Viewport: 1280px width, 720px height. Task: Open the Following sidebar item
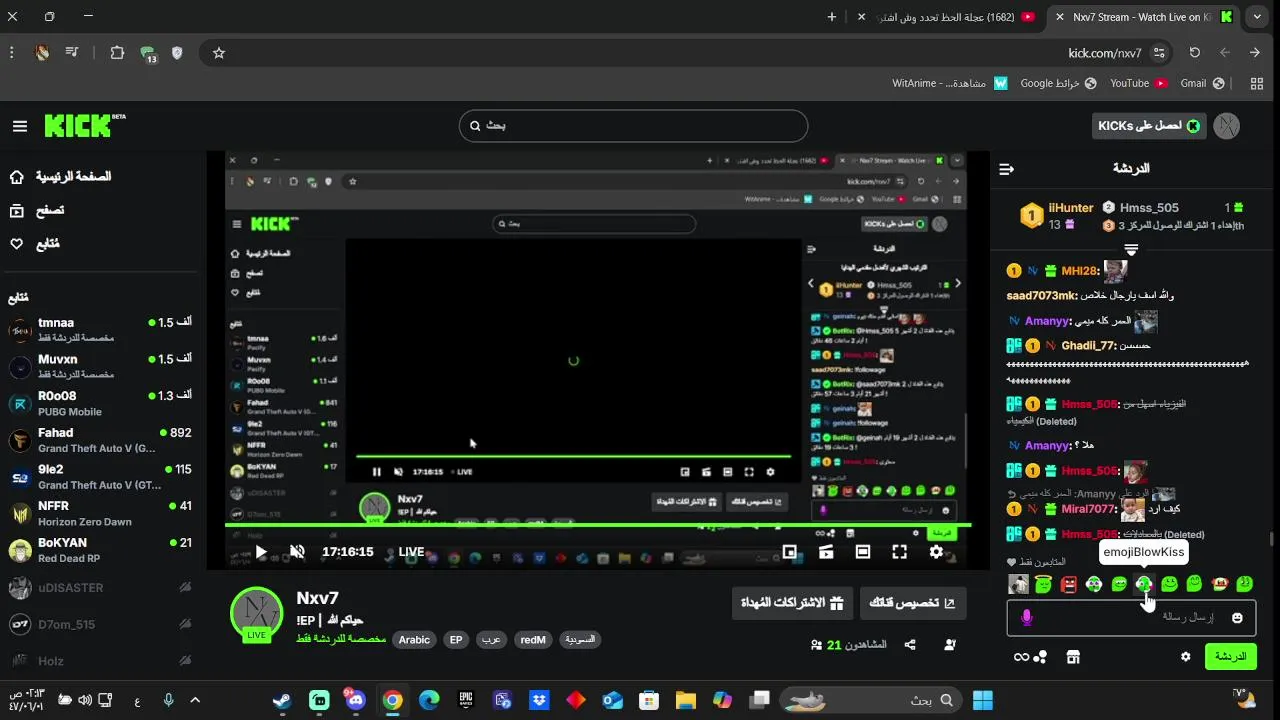coord(34,244)
